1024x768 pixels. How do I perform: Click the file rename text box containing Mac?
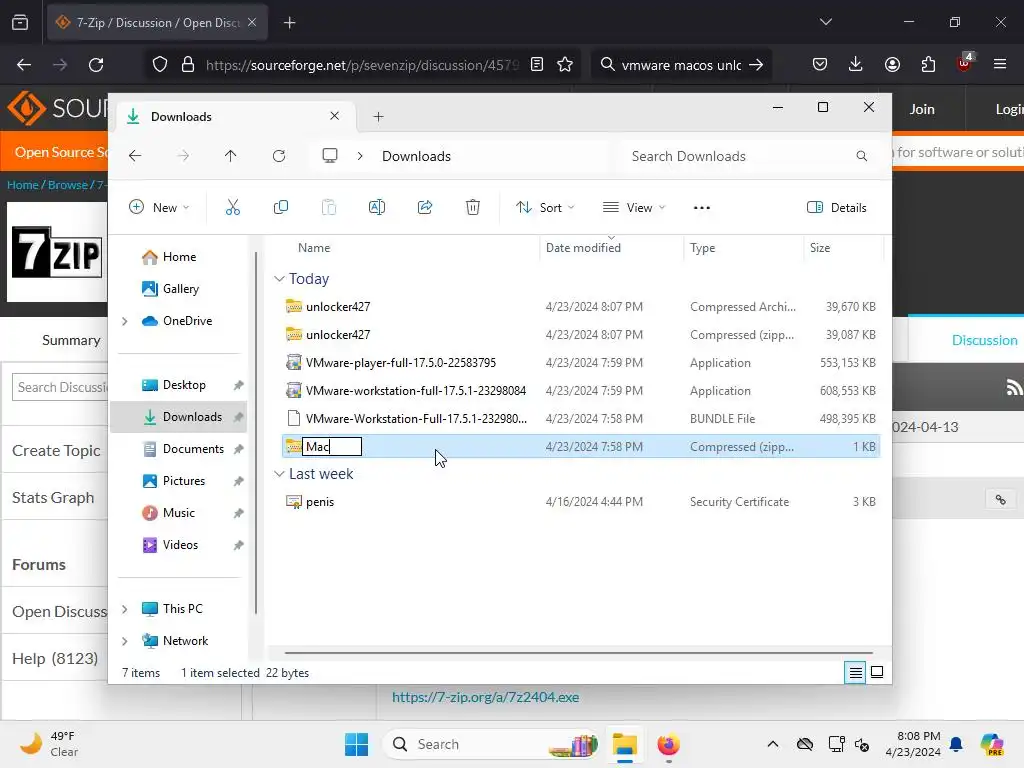tap(332, 447)
